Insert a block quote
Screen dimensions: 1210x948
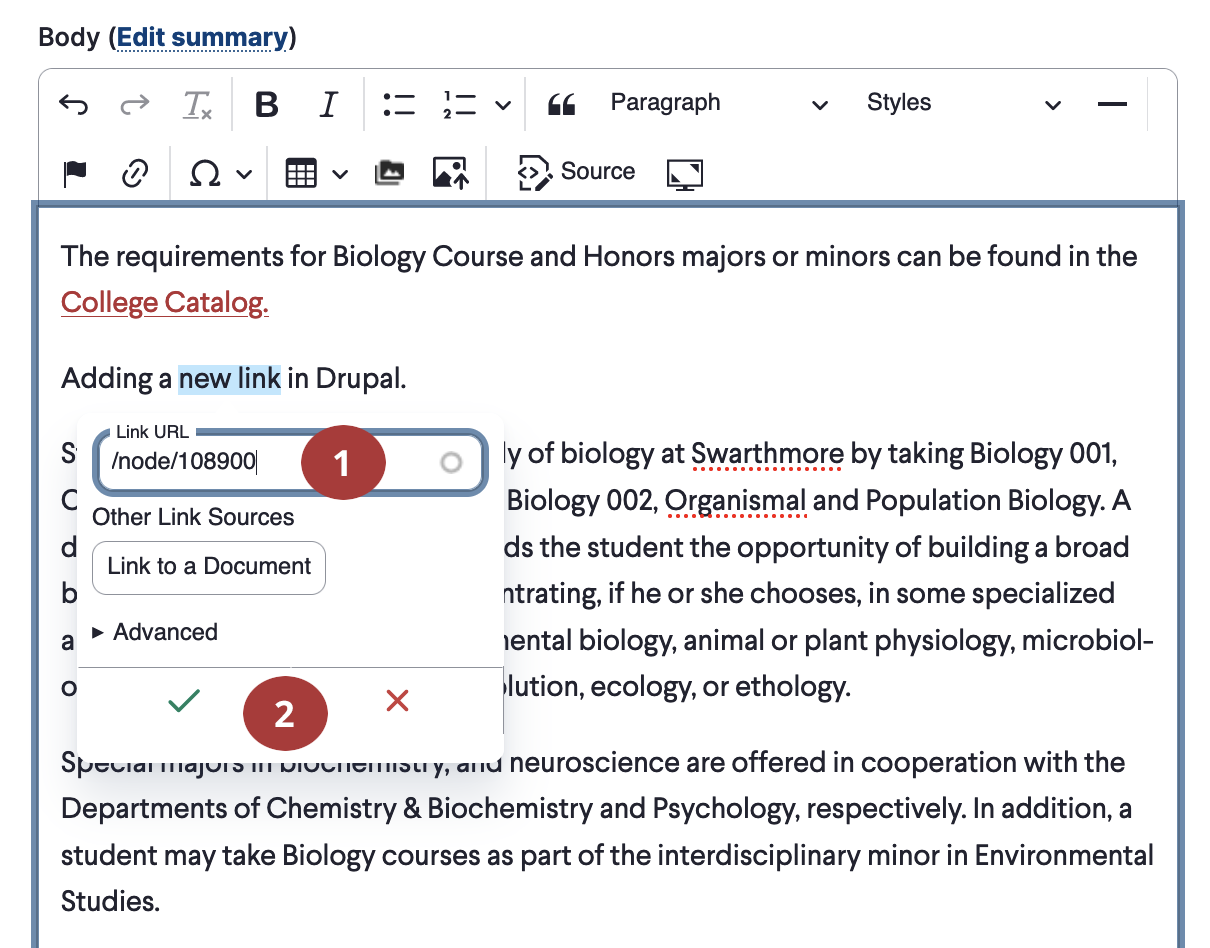coord(562,104)
